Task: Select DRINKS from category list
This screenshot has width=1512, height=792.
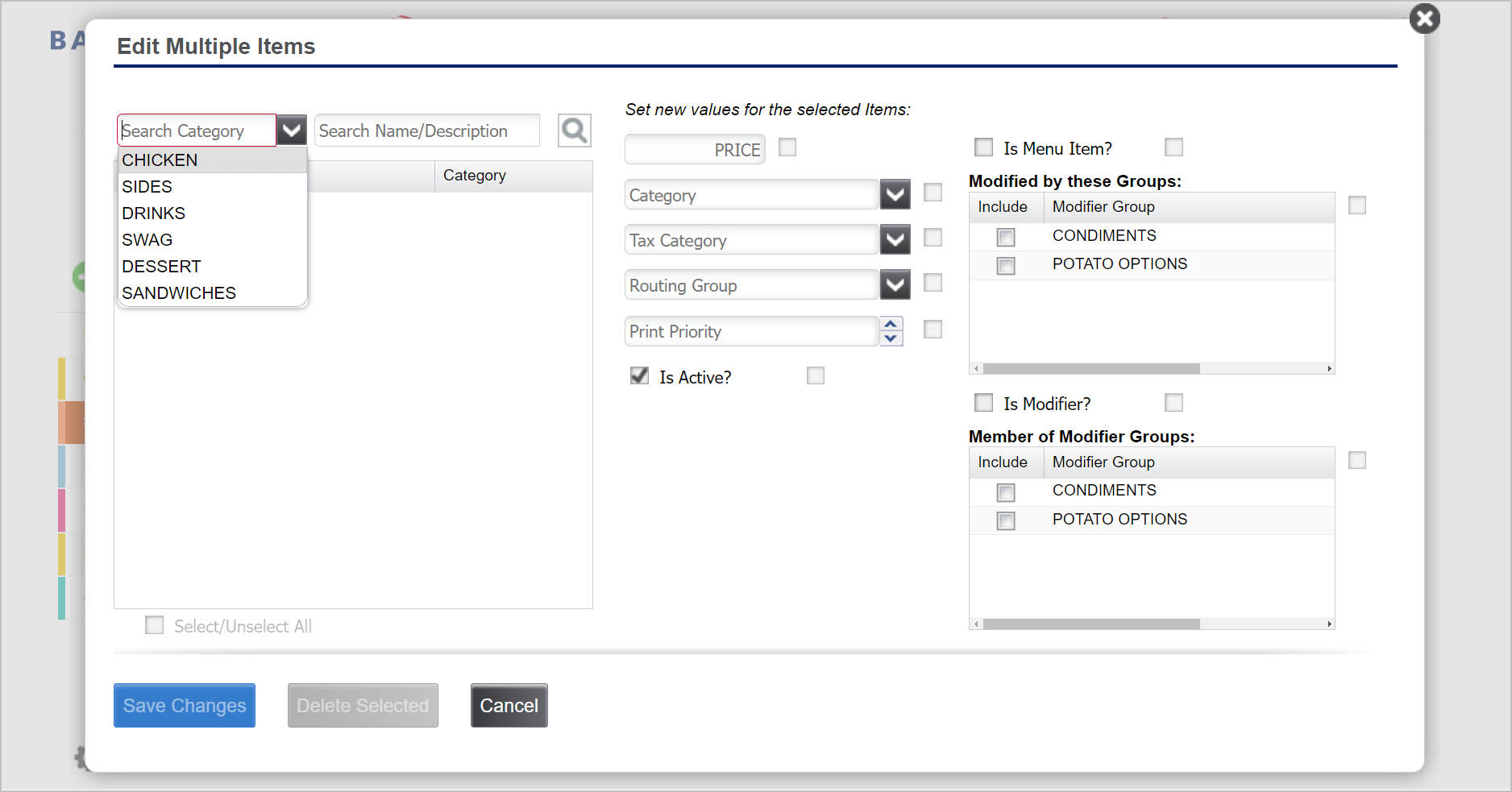Action: point(213,214)
